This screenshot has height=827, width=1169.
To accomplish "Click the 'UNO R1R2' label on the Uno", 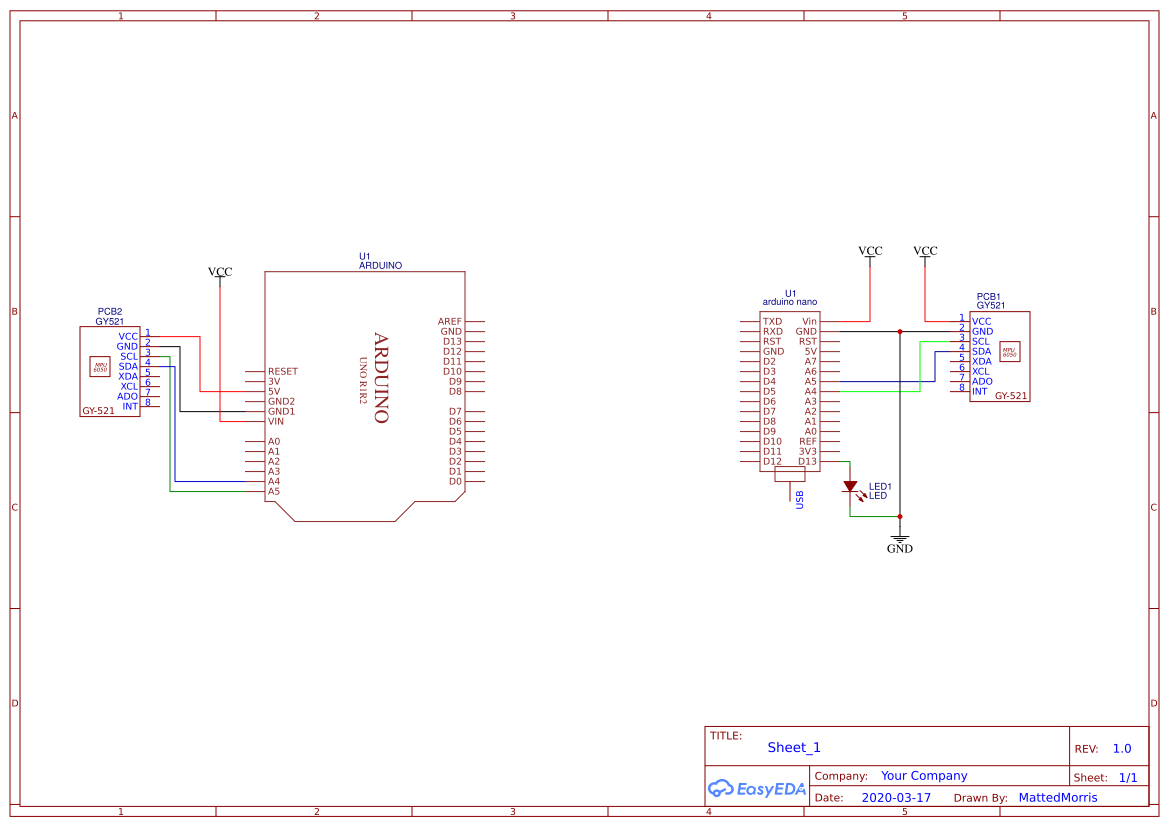I will [x=363, y=380].
